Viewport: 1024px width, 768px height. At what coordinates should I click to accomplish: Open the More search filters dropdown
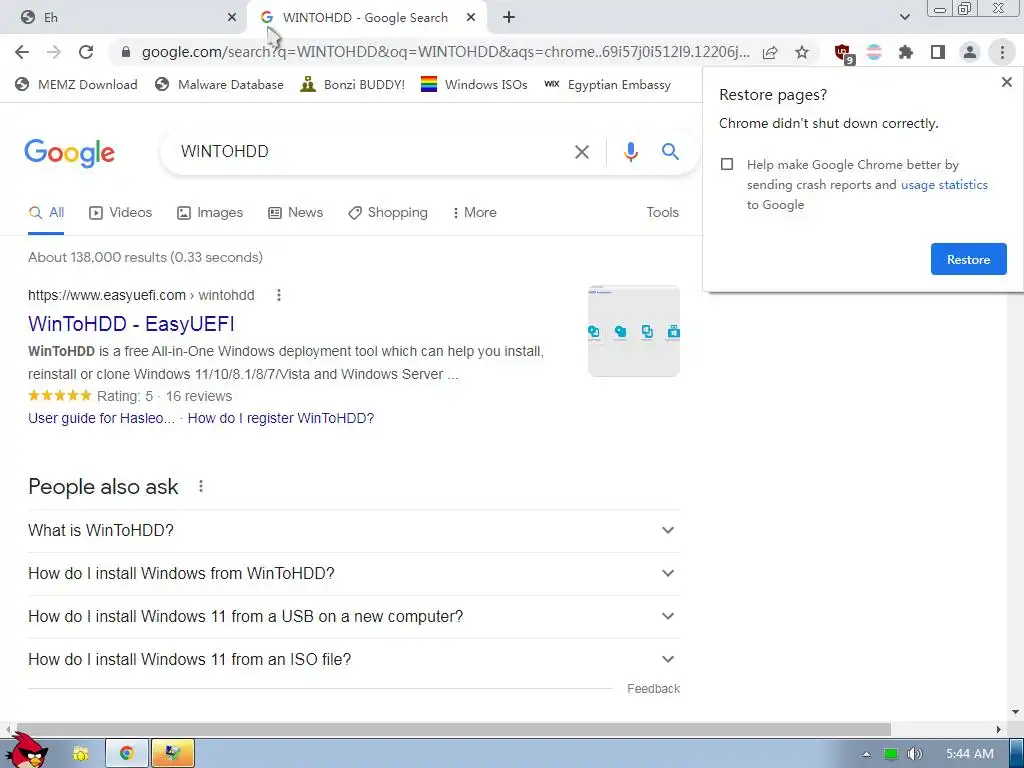(x=474, y=213)
